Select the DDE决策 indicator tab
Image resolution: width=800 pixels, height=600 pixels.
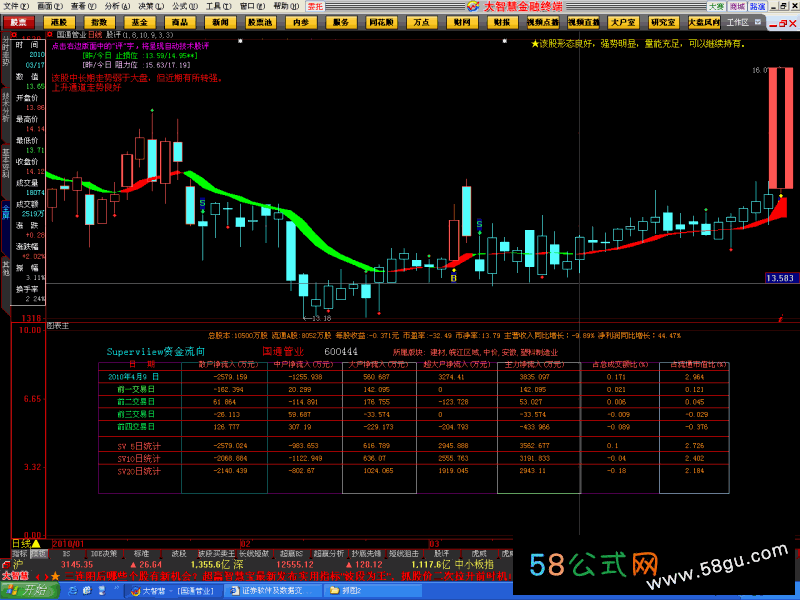click(x=104, y=554)
